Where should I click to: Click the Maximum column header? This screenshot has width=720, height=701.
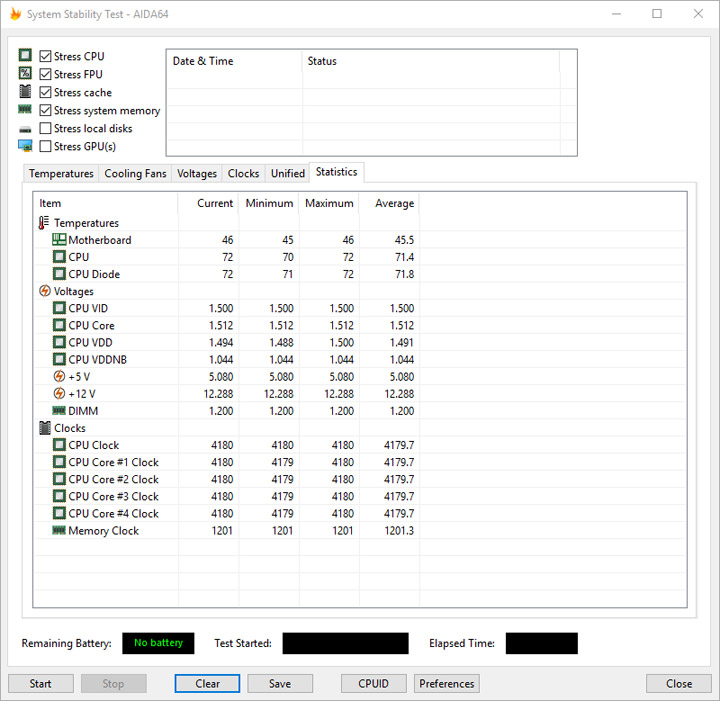[329, 203]
